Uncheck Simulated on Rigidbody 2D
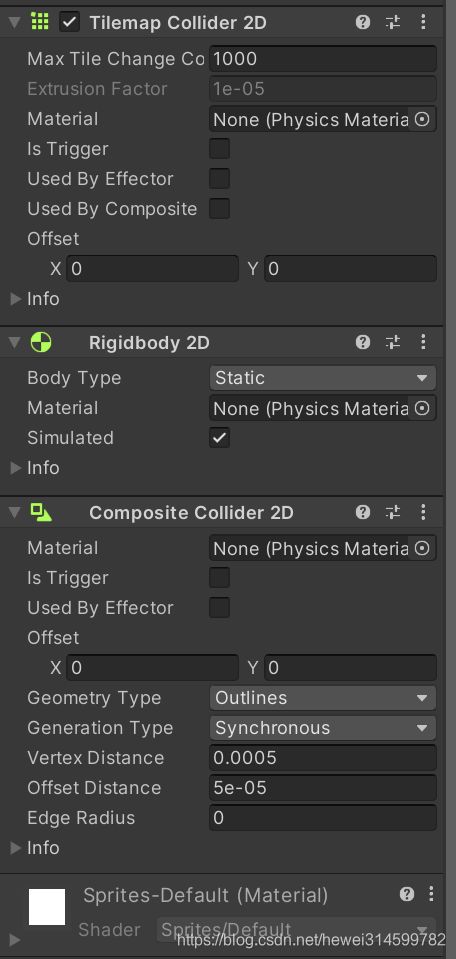The image size is (456, 959). [x=219, y=437]
